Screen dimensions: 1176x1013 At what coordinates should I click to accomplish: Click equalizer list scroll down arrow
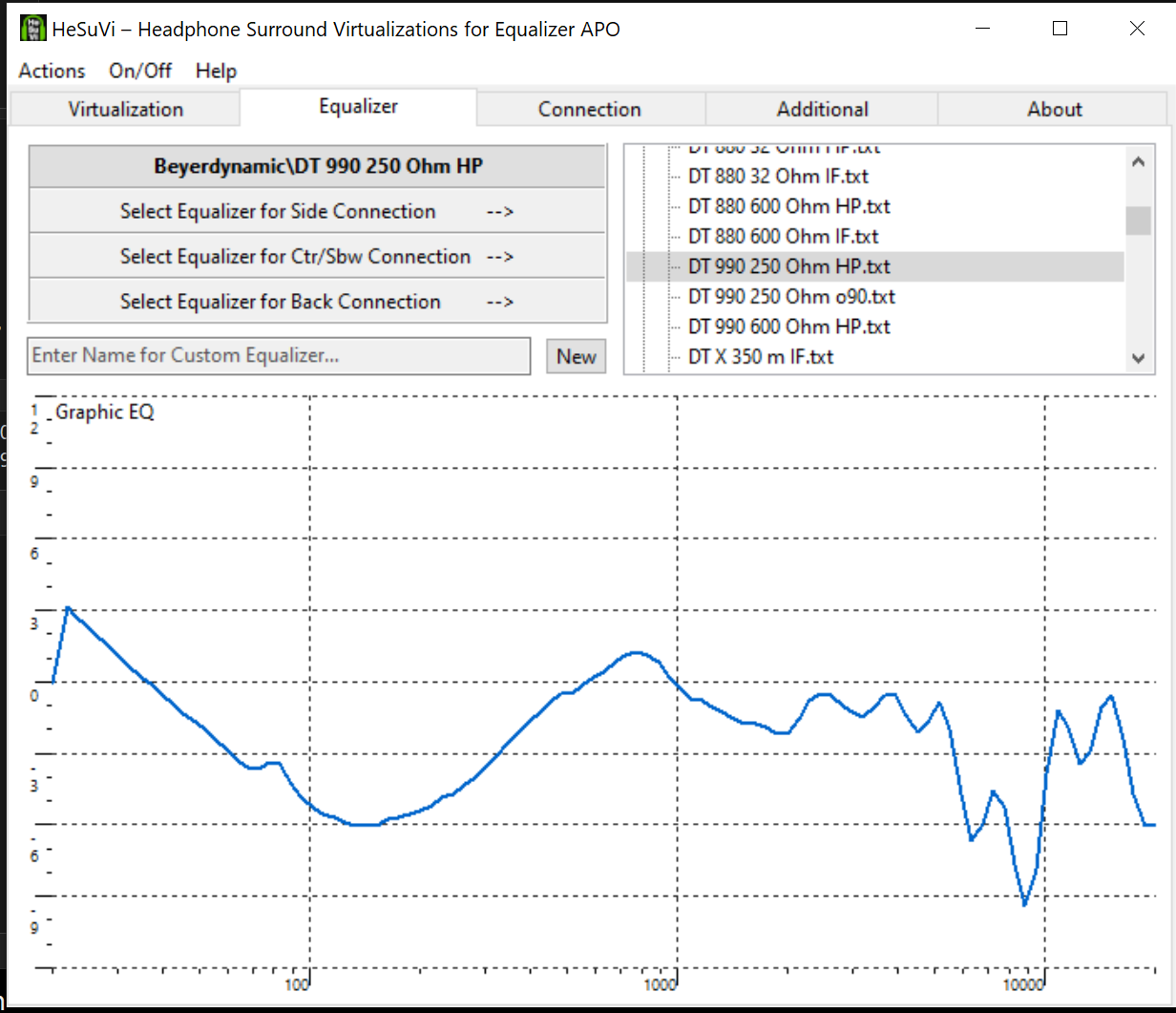pyautogui.click(x=1138, y=359)
